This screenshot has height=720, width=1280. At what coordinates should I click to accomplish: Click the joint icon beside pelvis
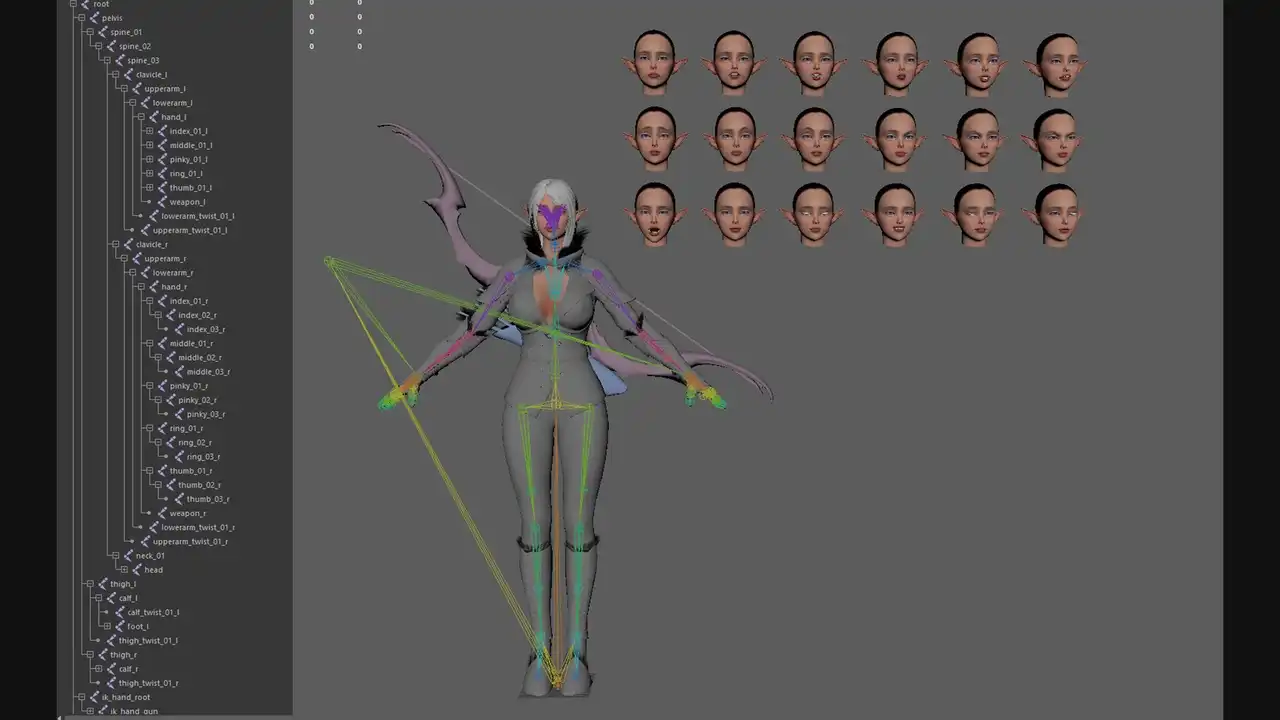pyautogui.click(x=93, y=18)
